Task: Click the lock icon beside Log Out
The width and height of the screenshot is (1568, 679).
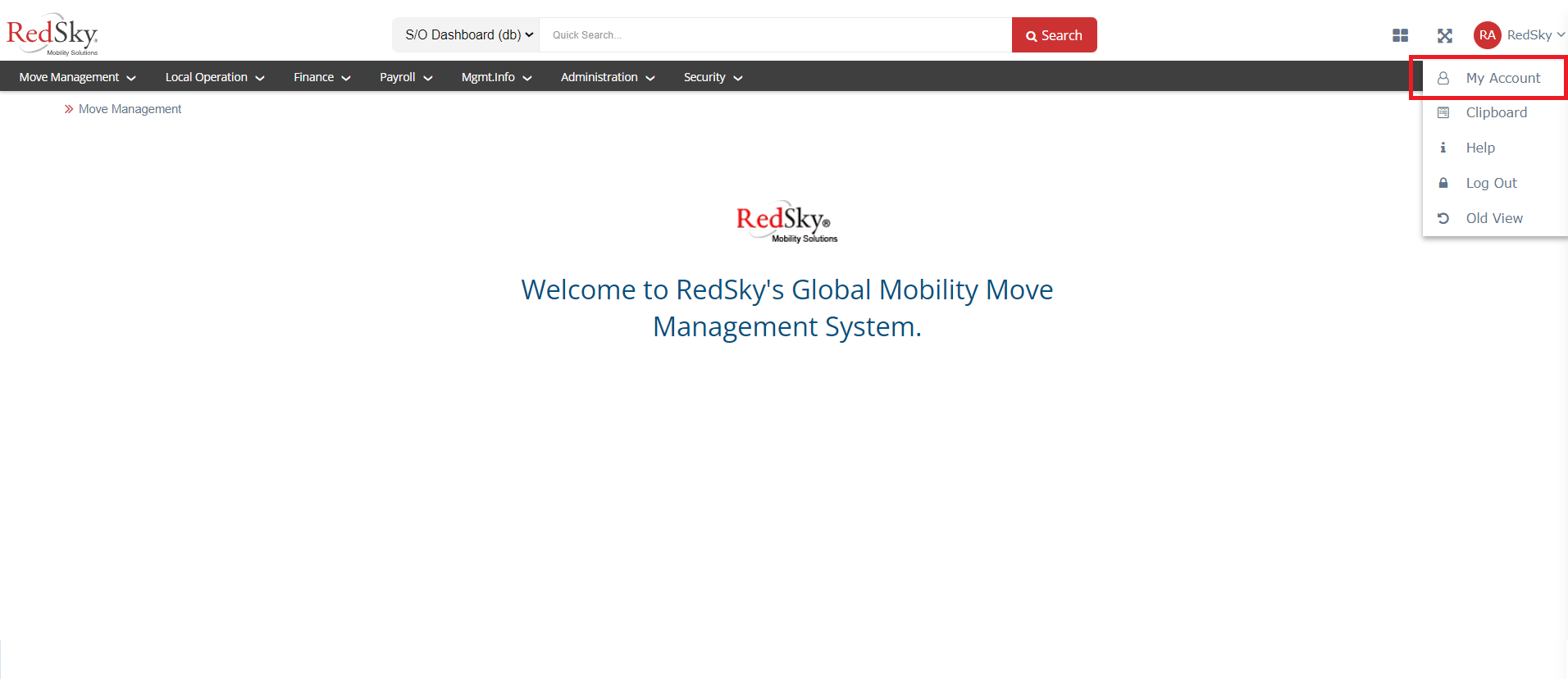Action: (1443, 183)
